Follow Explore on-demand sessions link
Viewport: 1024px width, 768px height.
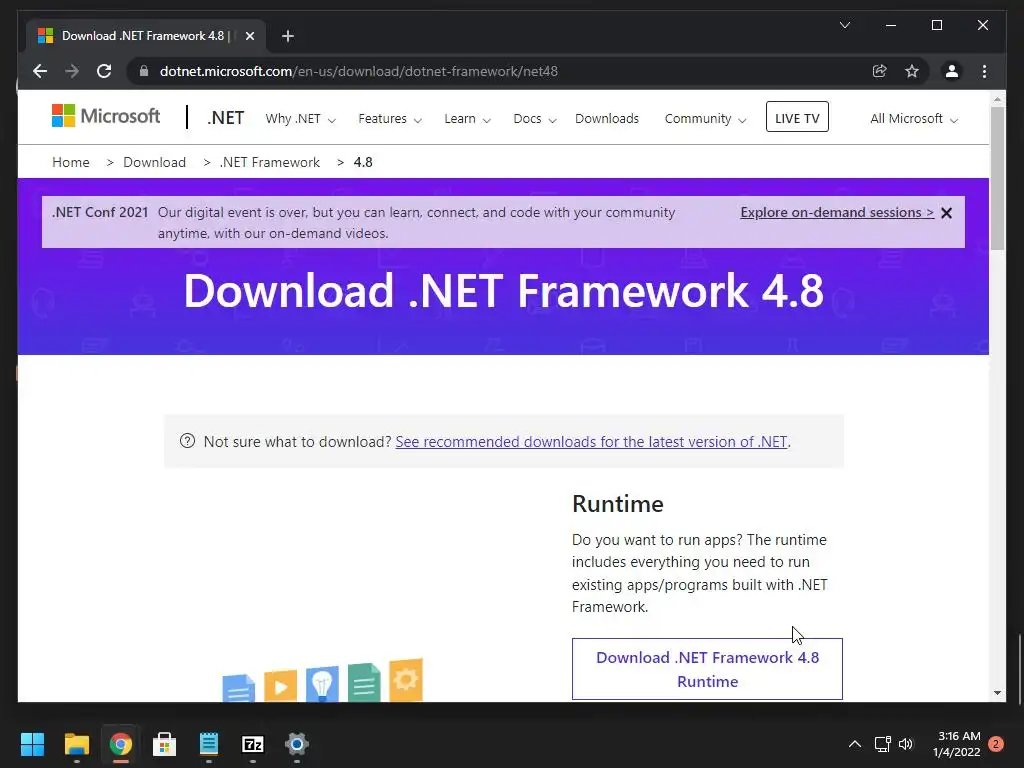point(837,212)
